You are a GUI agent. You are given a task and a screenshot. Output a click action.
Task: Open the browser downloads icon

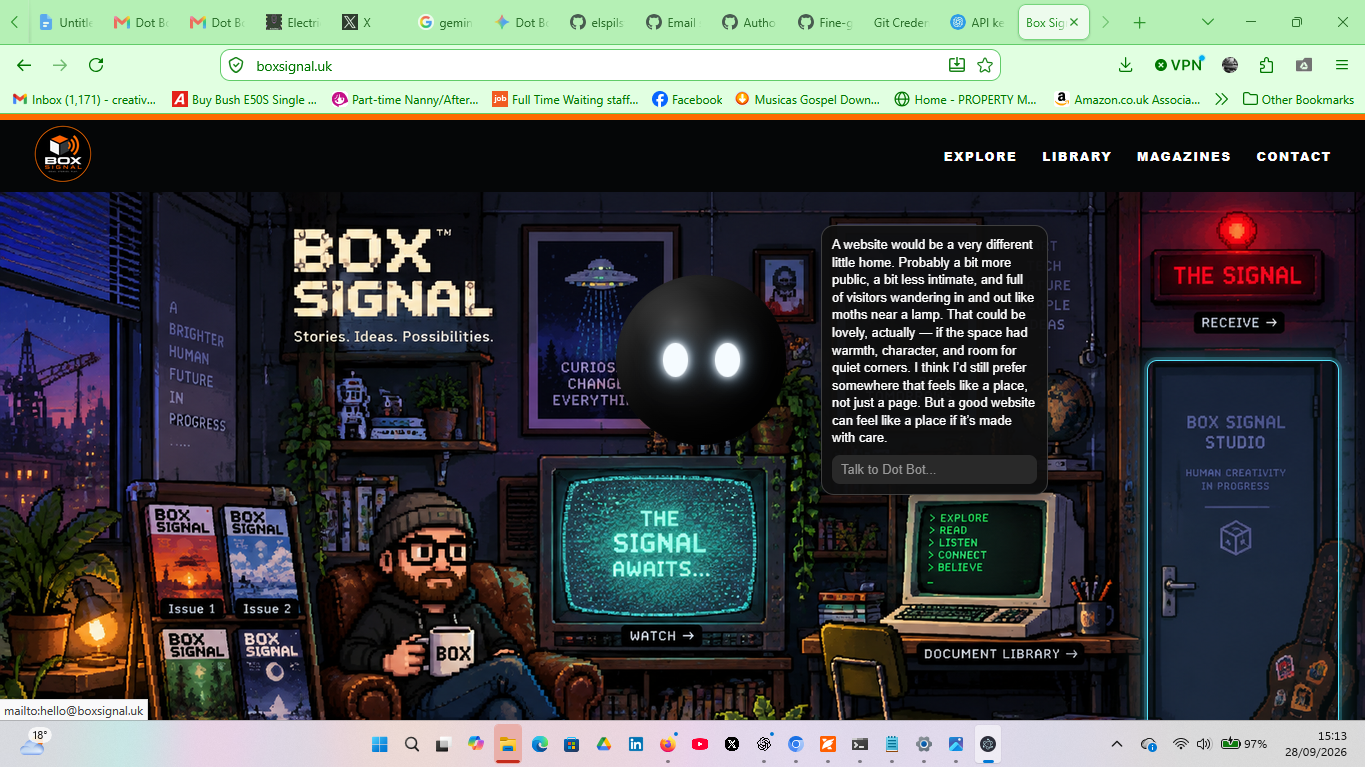click(x=1125, y=65)
